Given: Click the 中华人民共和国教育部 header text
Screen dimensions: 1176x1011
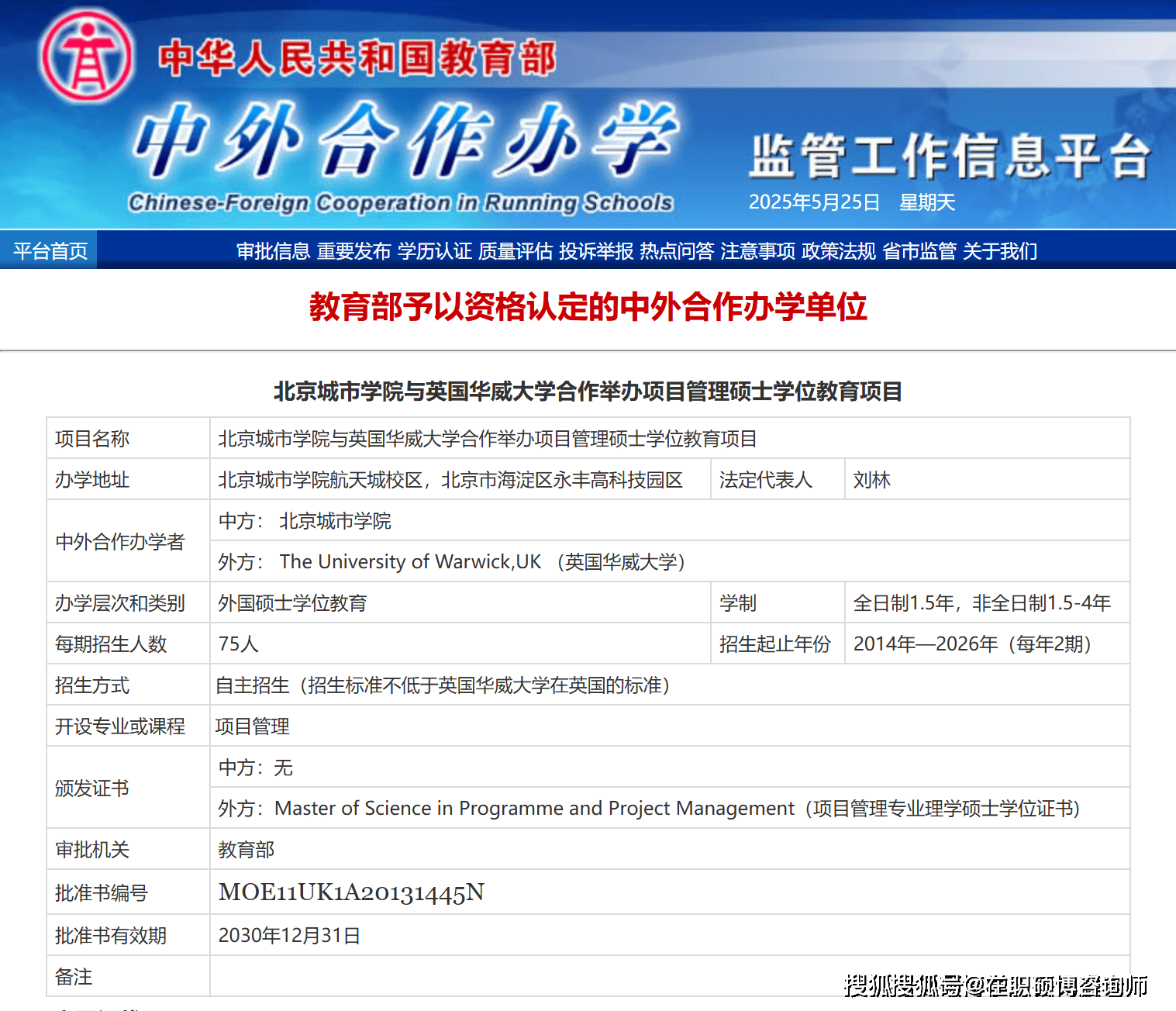Looking at the screenshot, I should click(x=357, y=58).
